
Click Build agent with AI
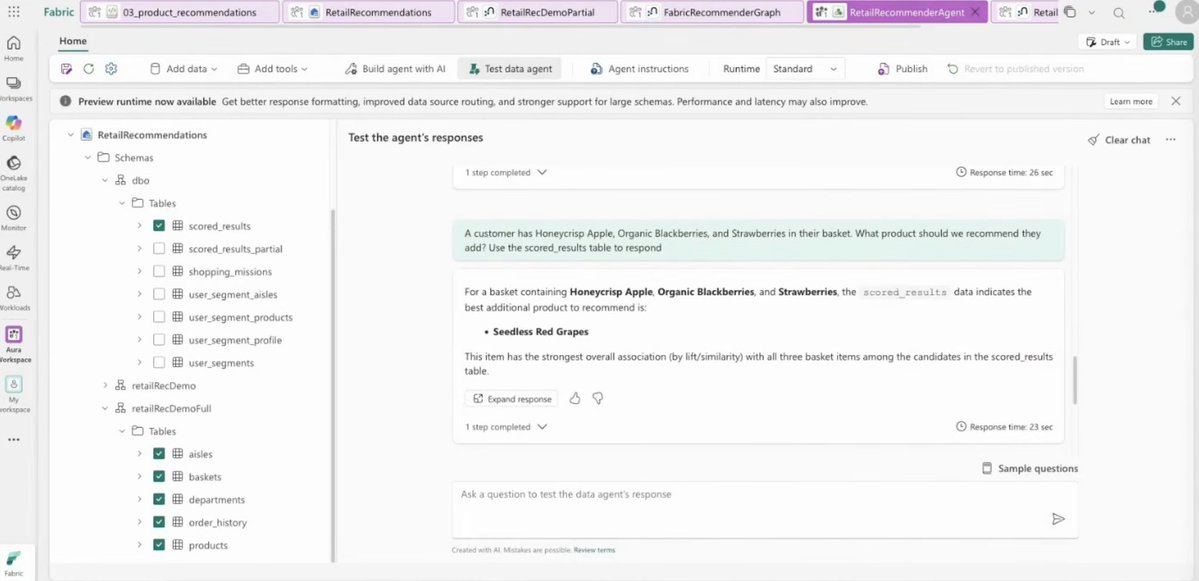(x=395, y=69)
